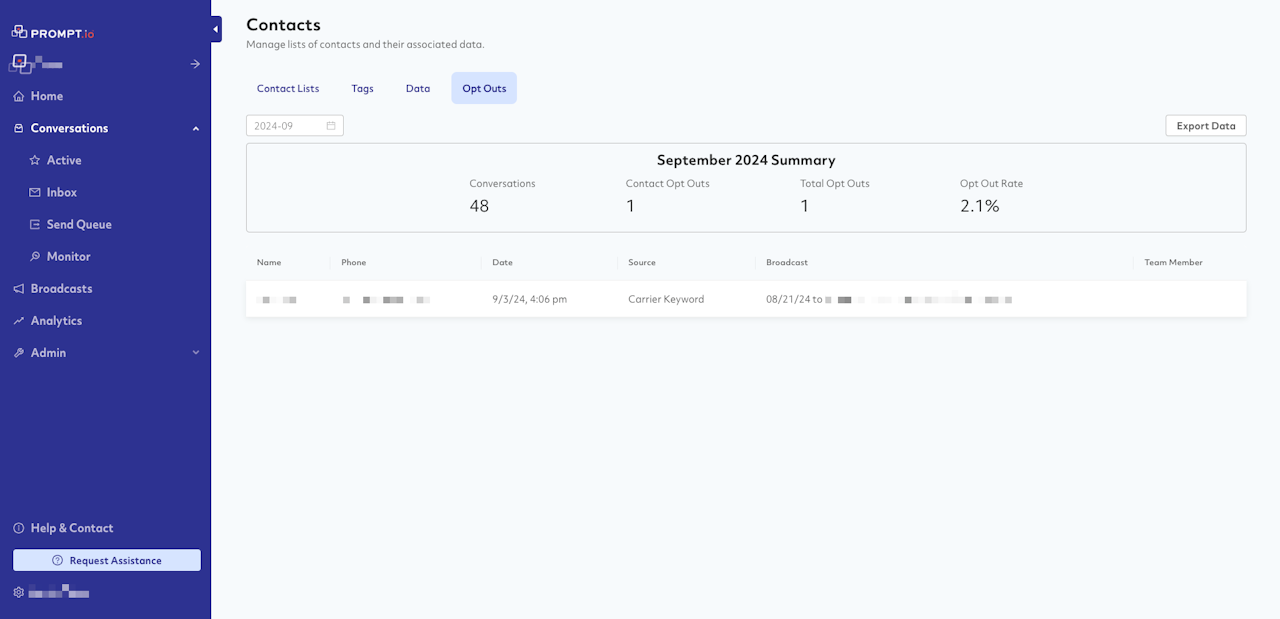Click the Monitor icon in sidebar
Screen dimensions: 1280x619
[x=35, y=256]
